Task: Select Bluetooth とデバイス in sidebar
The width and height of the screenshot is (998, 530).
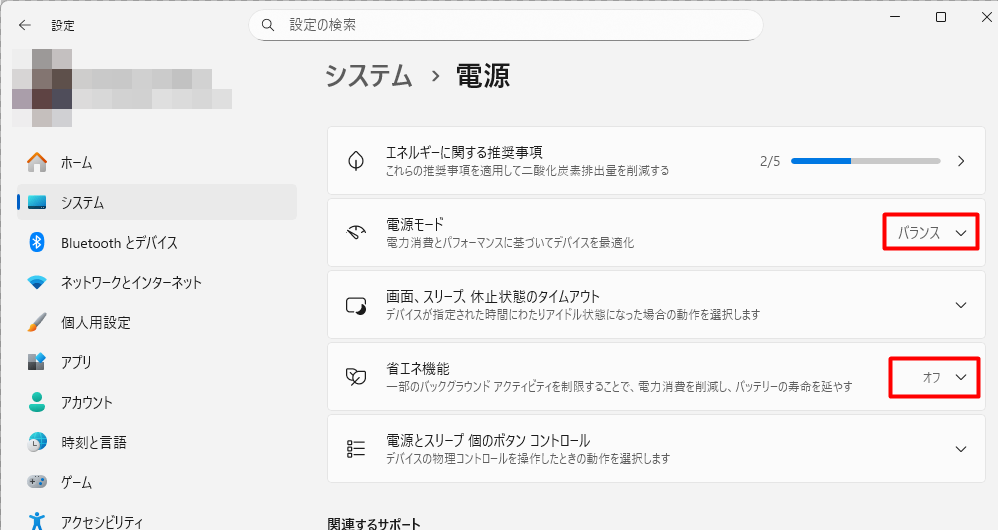Action: 157,242
